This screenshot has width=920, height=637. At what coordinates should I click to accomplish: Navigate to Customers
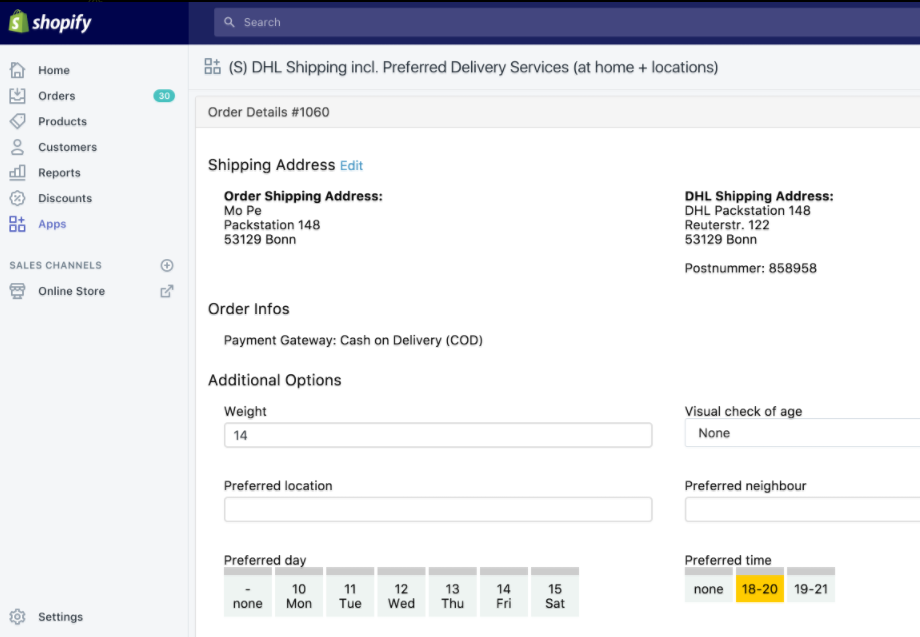point(67,147)
